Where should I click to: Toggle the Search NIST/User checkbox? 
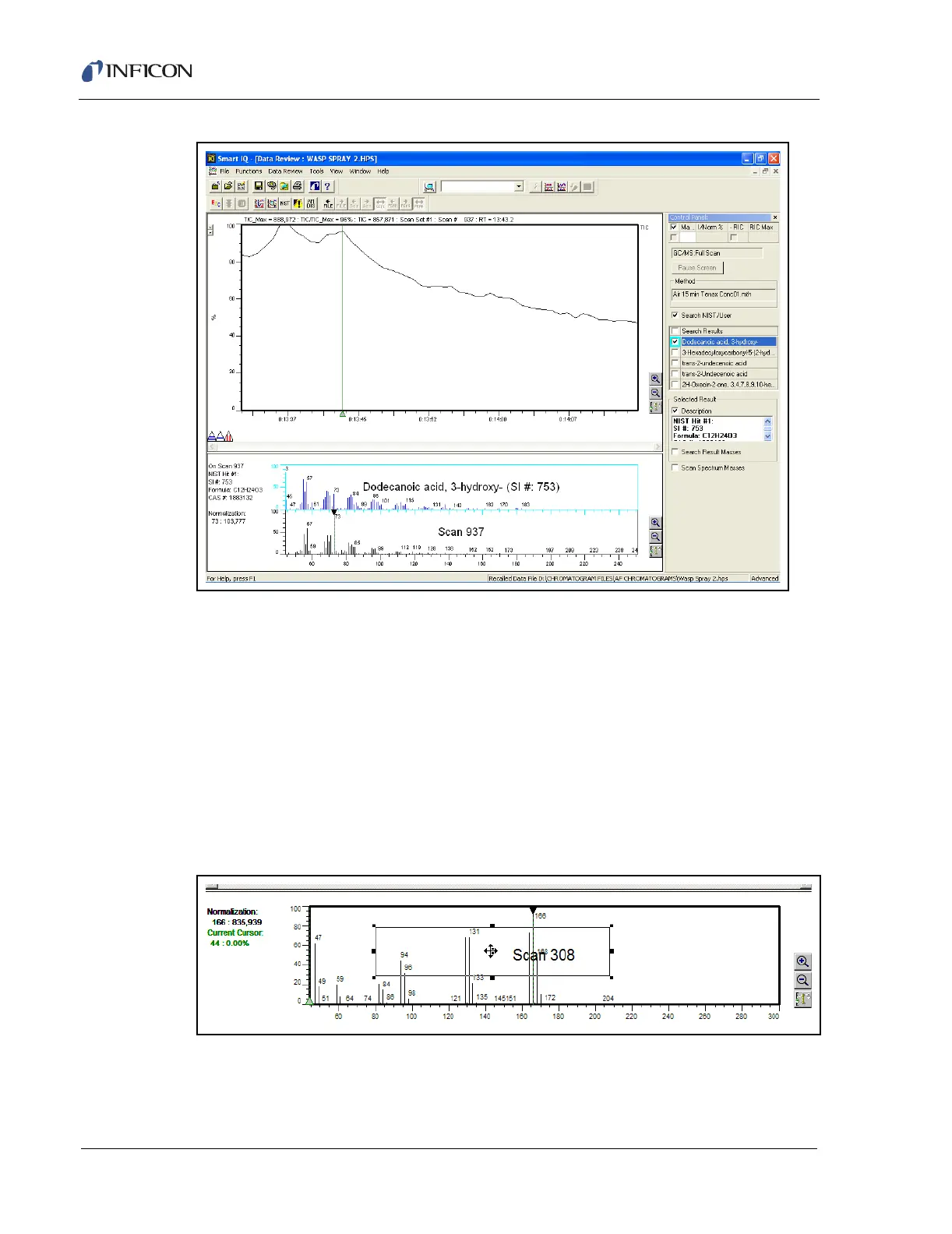[x=675, y=316]
